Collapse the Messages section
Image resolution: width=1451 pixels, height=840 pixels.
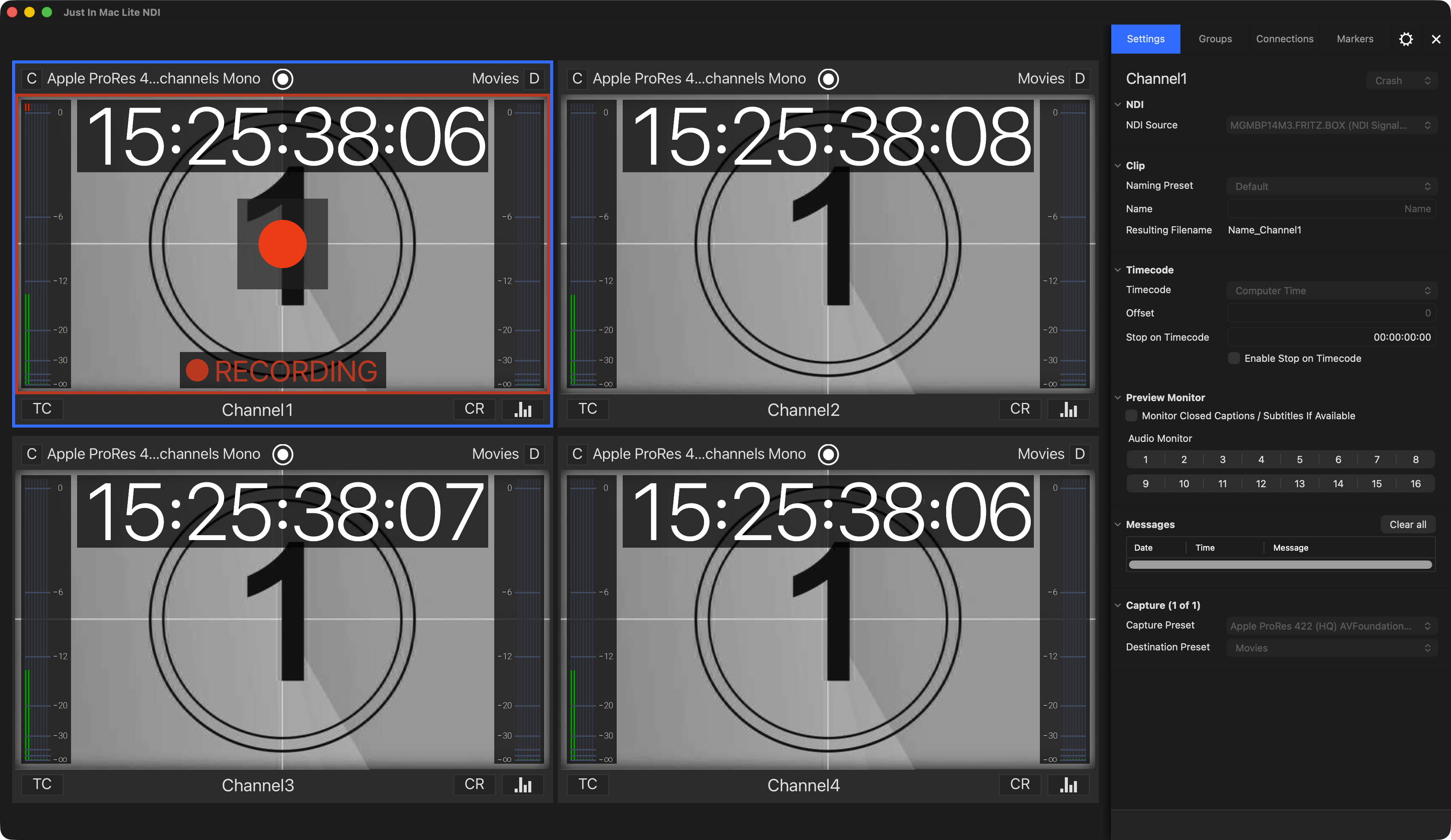[1118, 525]
